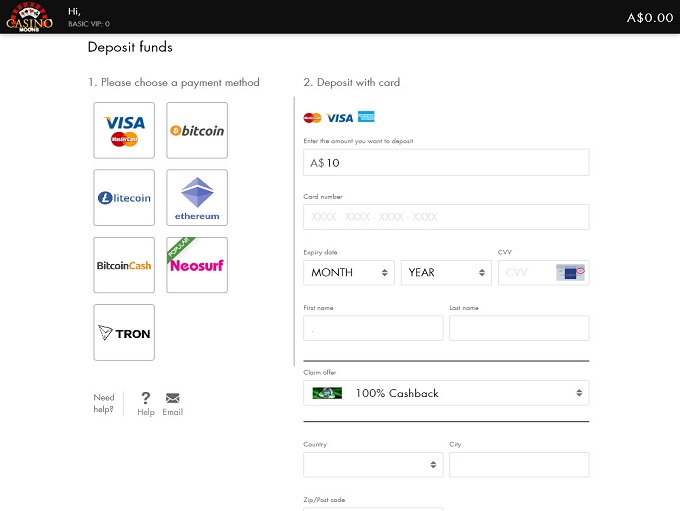Click the Email envelope help link
The width and height of the screenshot is (680, 511).
pos(173,403)
